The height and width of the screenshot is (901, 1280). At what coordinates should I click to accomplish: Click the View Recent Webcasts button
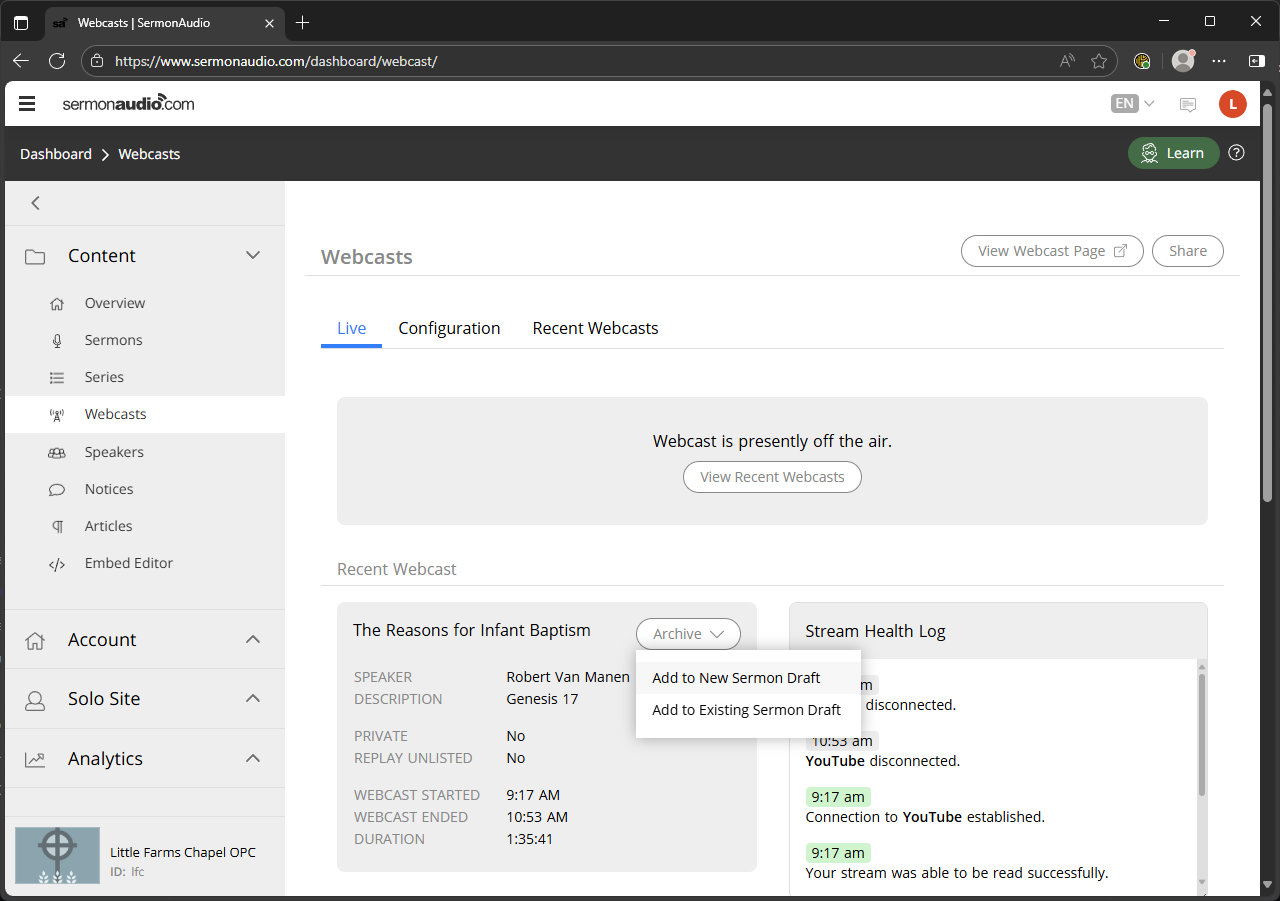tap(772, 477)
